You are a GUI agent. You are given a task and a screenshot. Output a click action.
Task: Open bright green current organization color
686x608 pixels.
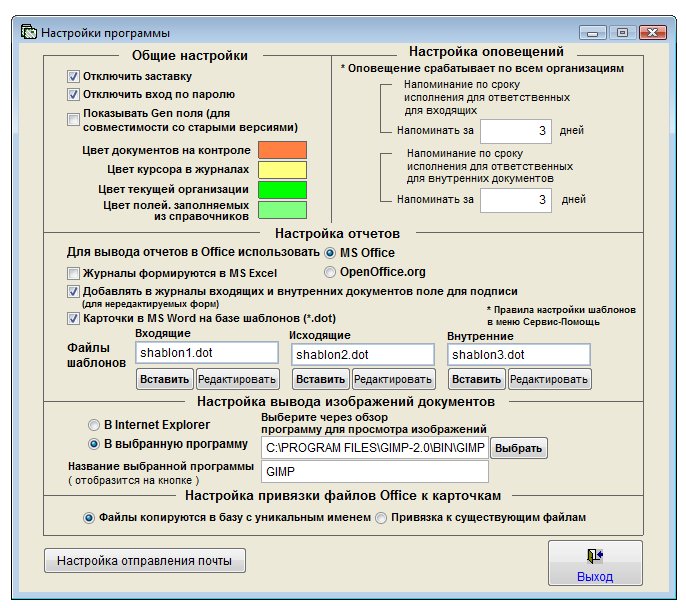pyautogui.click(x=282, y=190)
